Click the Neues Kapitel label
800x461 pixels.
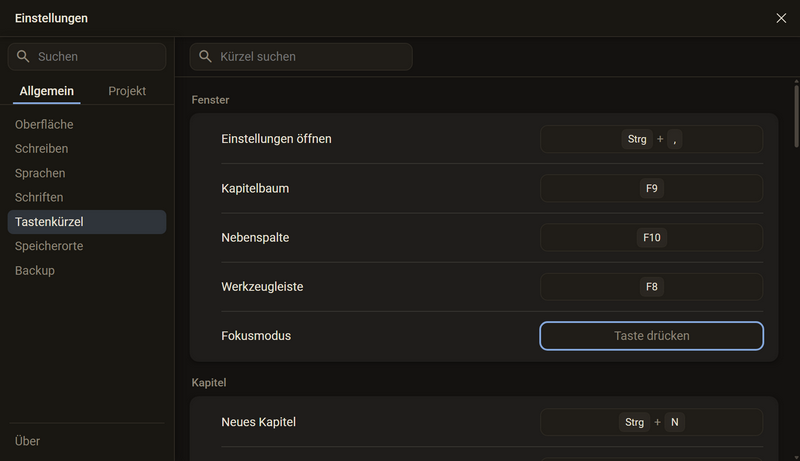point(259,422)
